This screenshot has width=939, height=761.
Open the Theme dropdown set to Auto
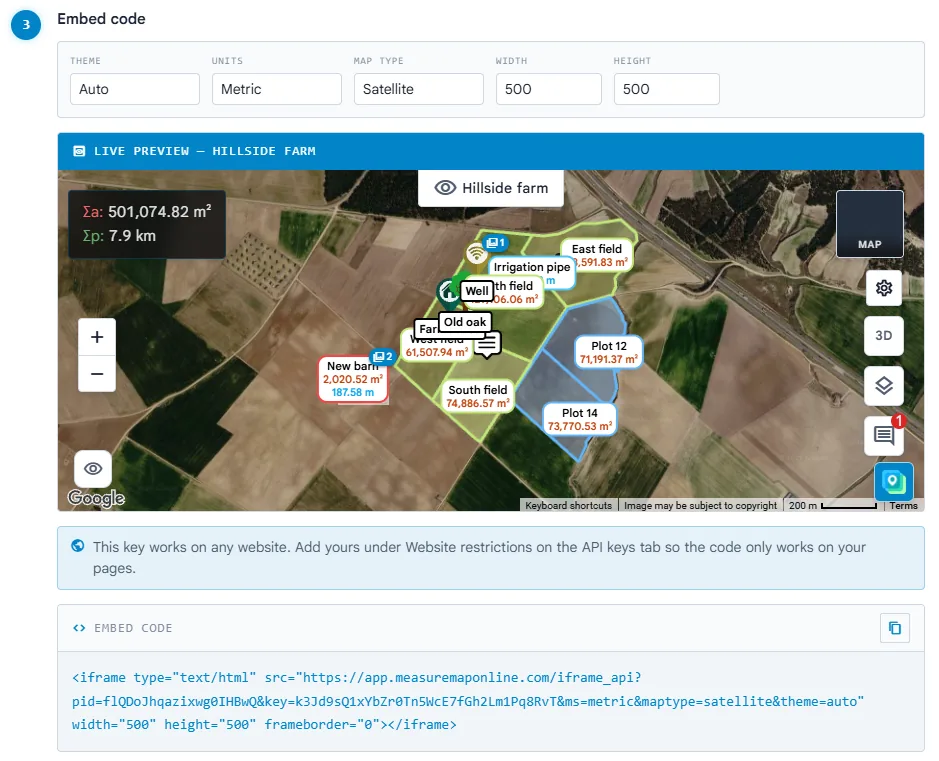click(x=135, y=89)
